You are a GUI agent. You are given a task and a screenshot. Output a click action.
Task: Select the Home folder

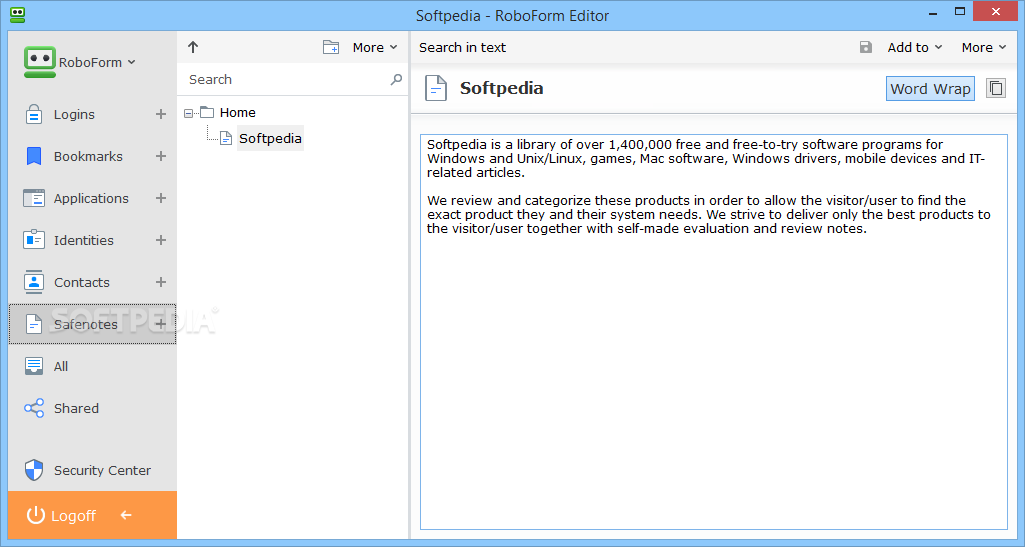point(237,112)
